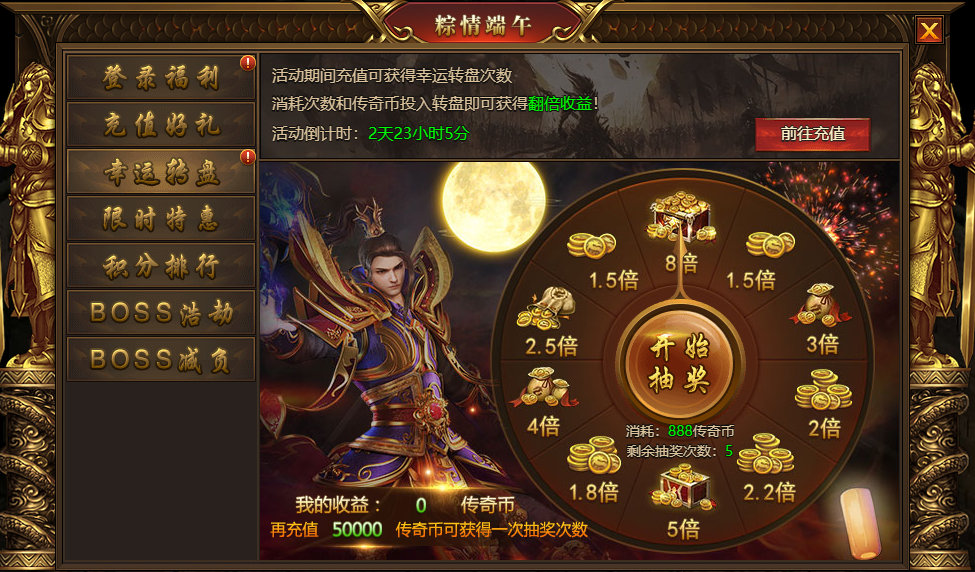The height and width of the screenshot is (572, 975).
Task: Open the 限时特惠 tab
Action: click(x=161, y=219)
